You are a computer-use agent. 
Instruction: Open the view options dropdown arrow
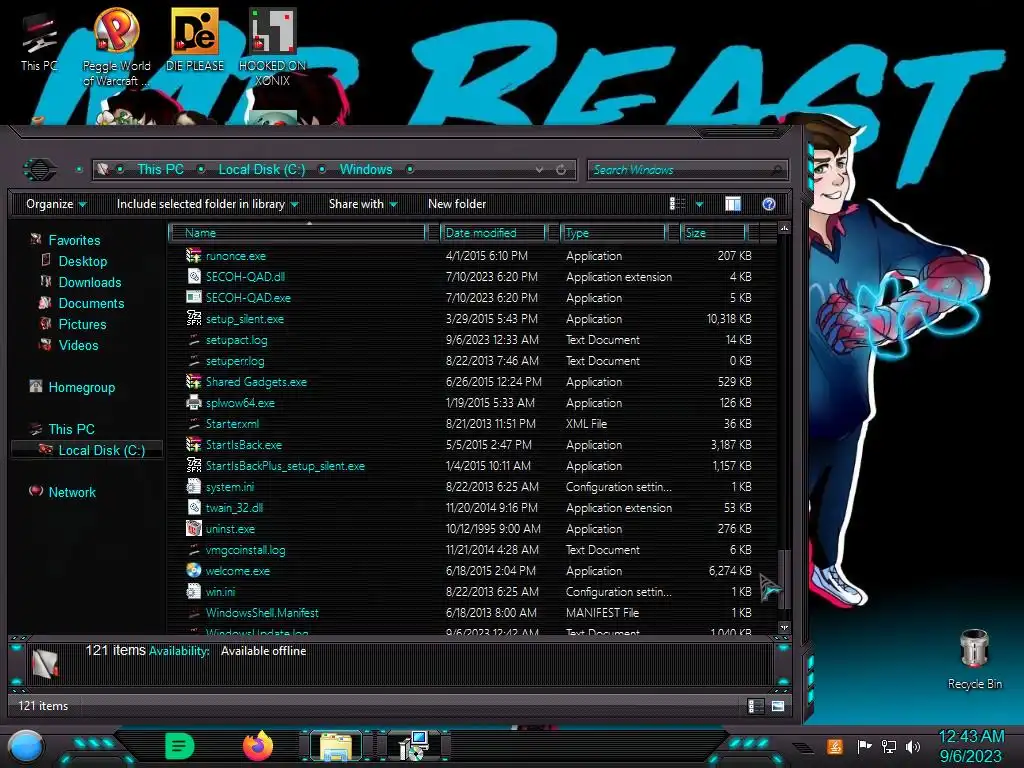pyautogui.click(x=699, y=204)
